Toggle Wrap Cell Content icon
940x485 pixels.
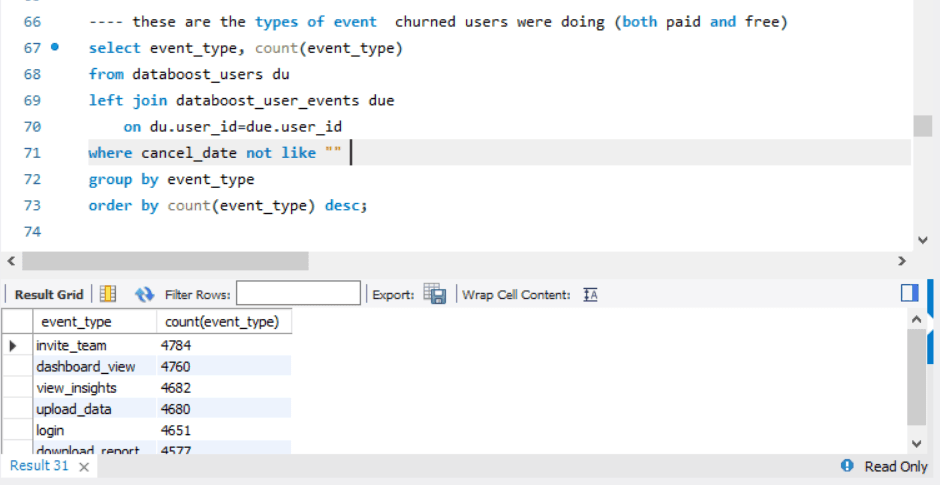click(x=590, y=294)
